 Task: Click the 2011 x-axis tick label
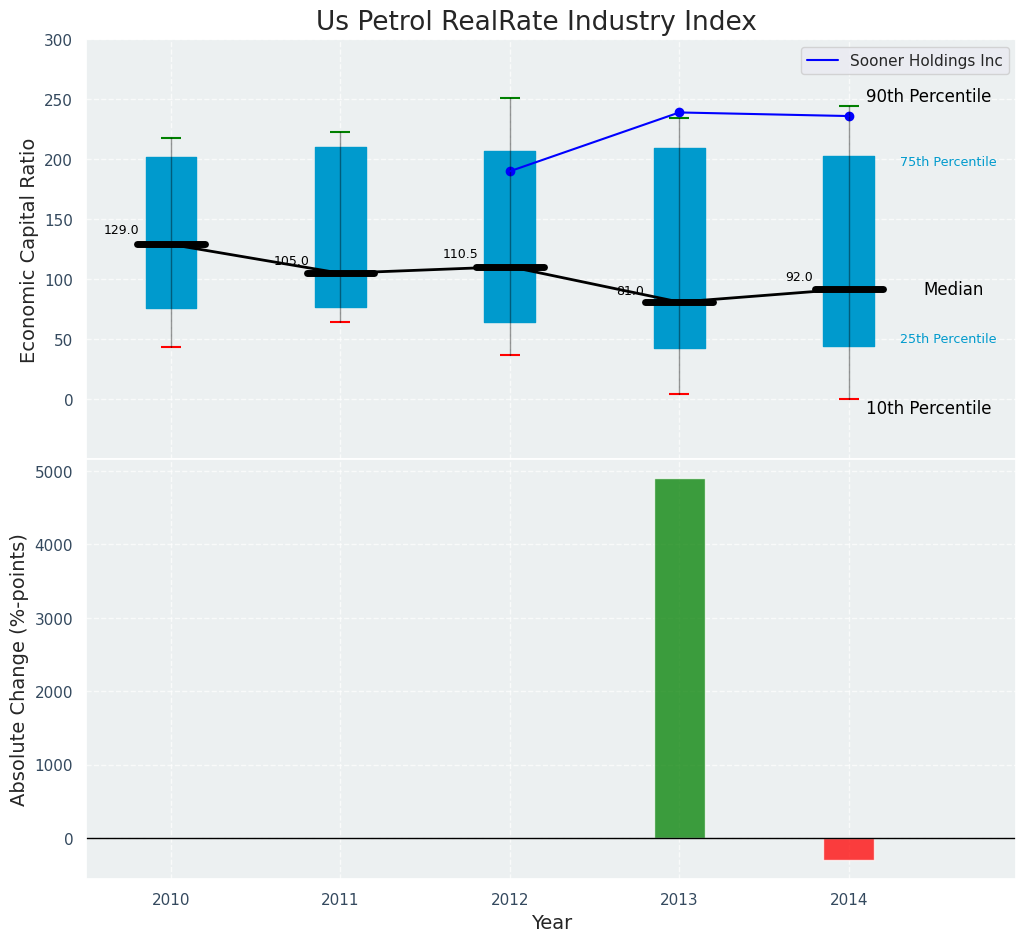click(340, 900)
